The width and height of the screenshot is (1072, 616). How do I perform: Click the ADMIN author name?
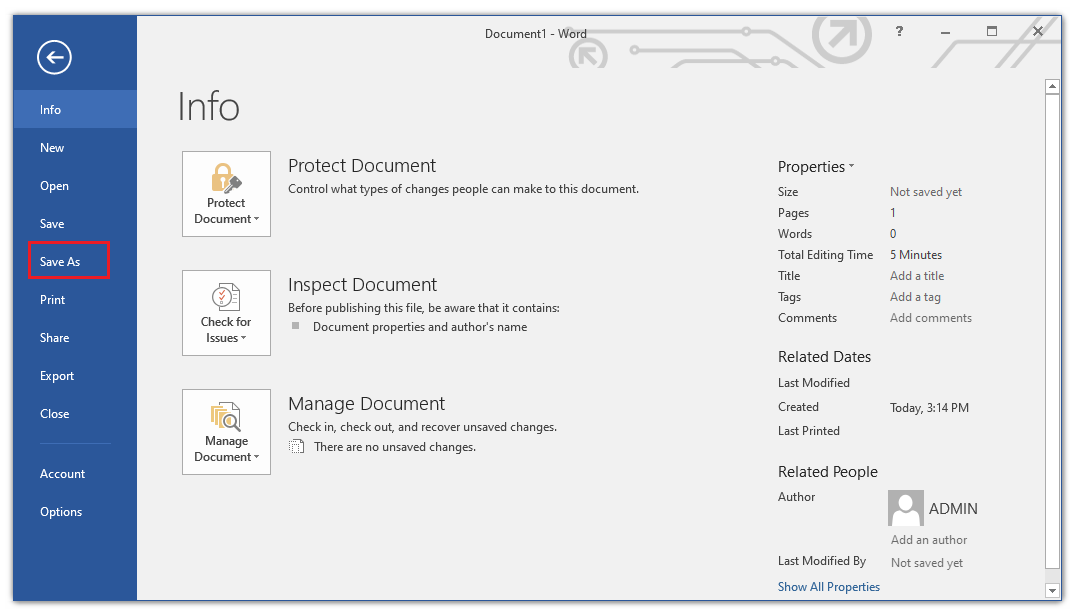point(953,509)
